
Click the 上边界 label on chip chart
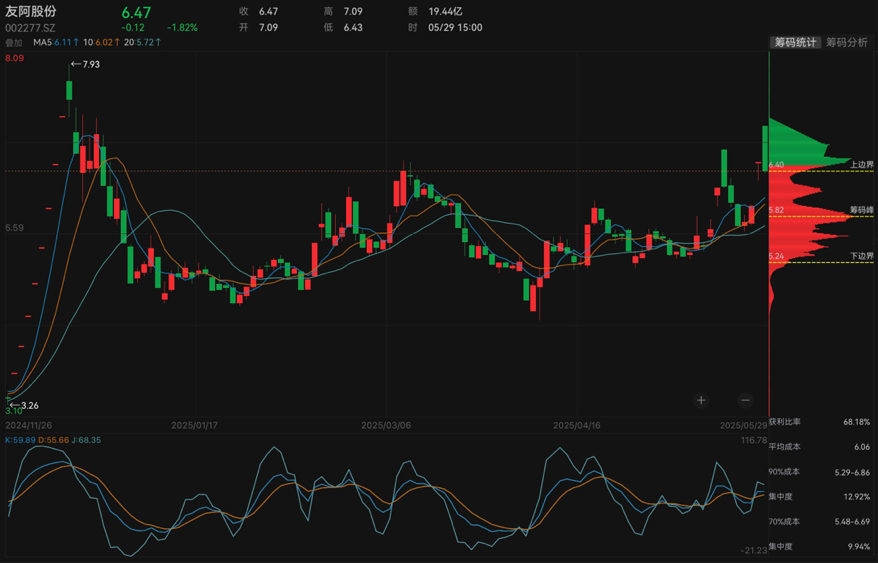click(862, 164)
